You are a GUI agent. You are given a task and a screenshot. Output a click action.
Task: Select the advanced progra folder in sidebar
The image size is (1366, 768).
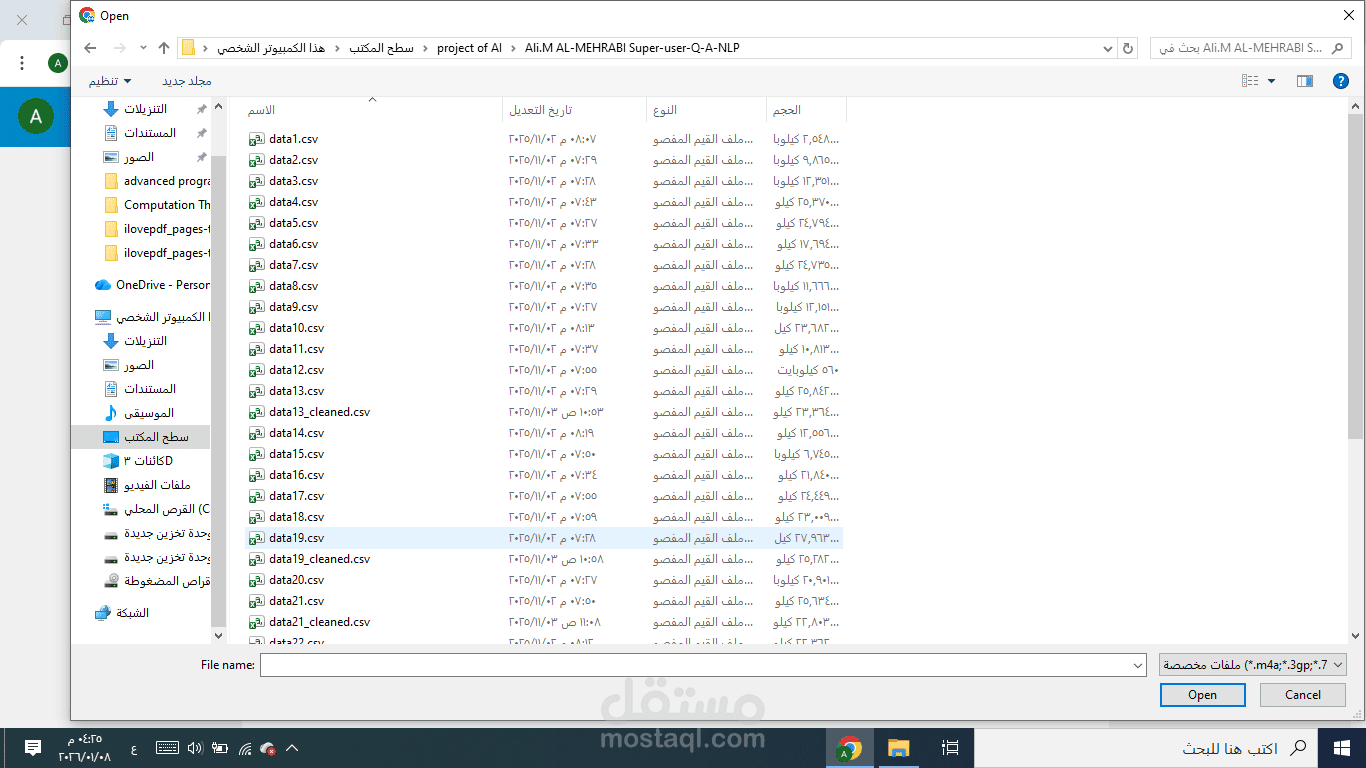[157, 181]
